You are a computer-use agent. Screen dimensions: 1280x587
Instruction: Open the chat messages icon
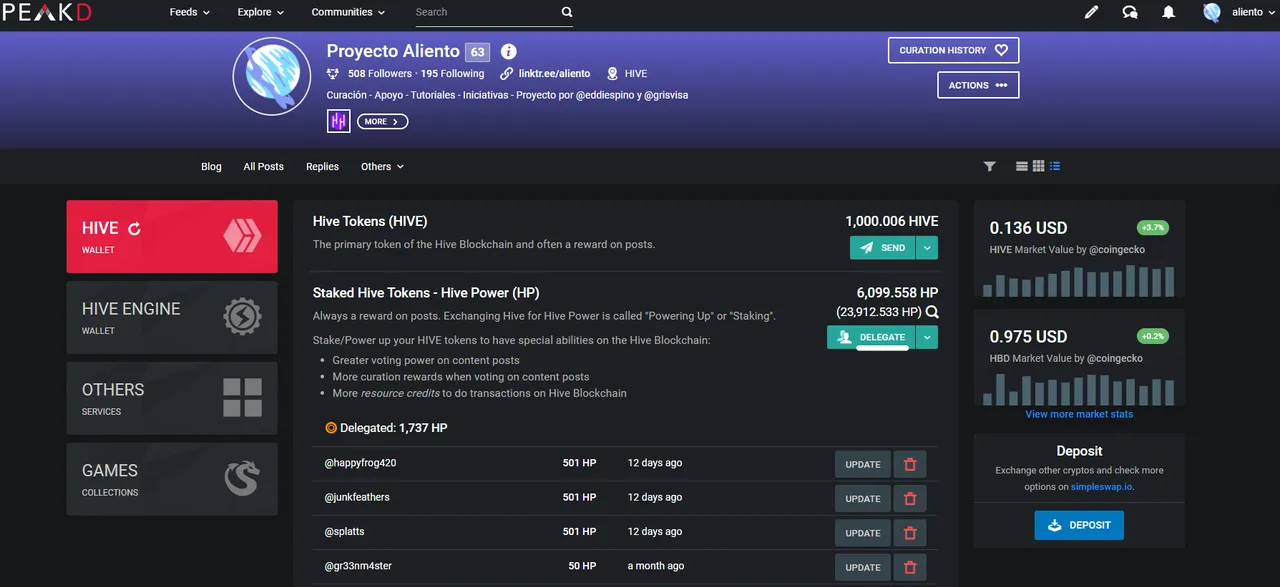coord(1130,12)
